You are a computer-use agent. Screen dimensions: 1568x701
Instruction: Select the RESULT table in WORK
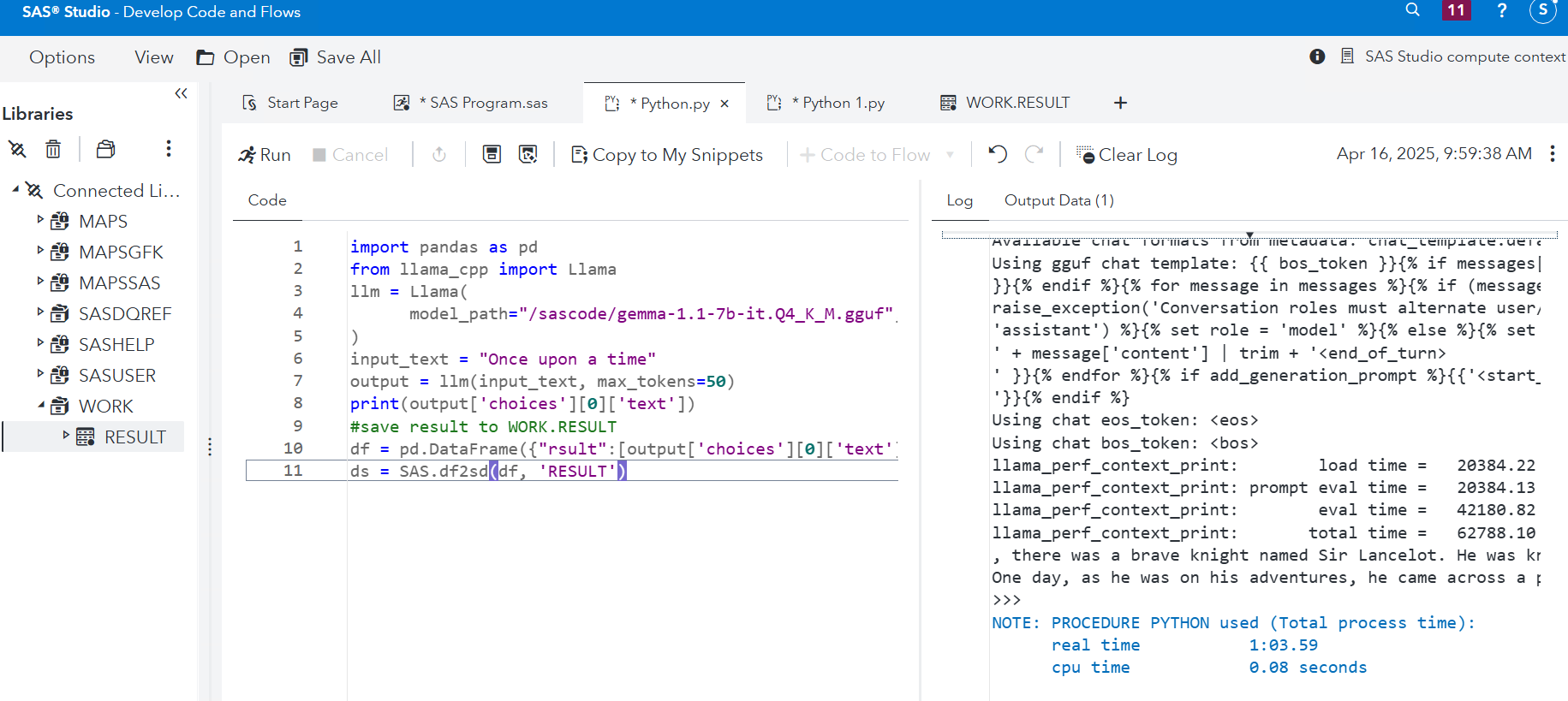coord(134,437)
